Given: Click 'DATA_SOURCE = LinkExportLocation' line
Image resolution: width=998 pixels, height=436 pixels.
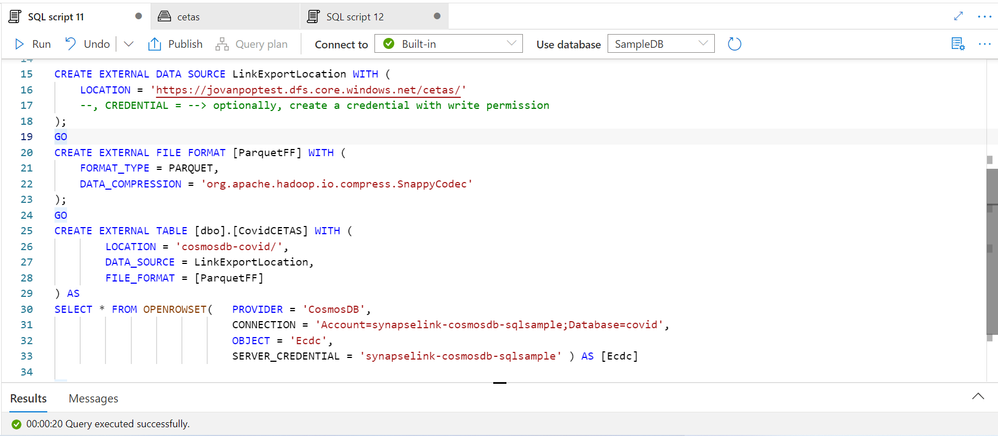Looking at the screenshot, I should tap(210, 262).
